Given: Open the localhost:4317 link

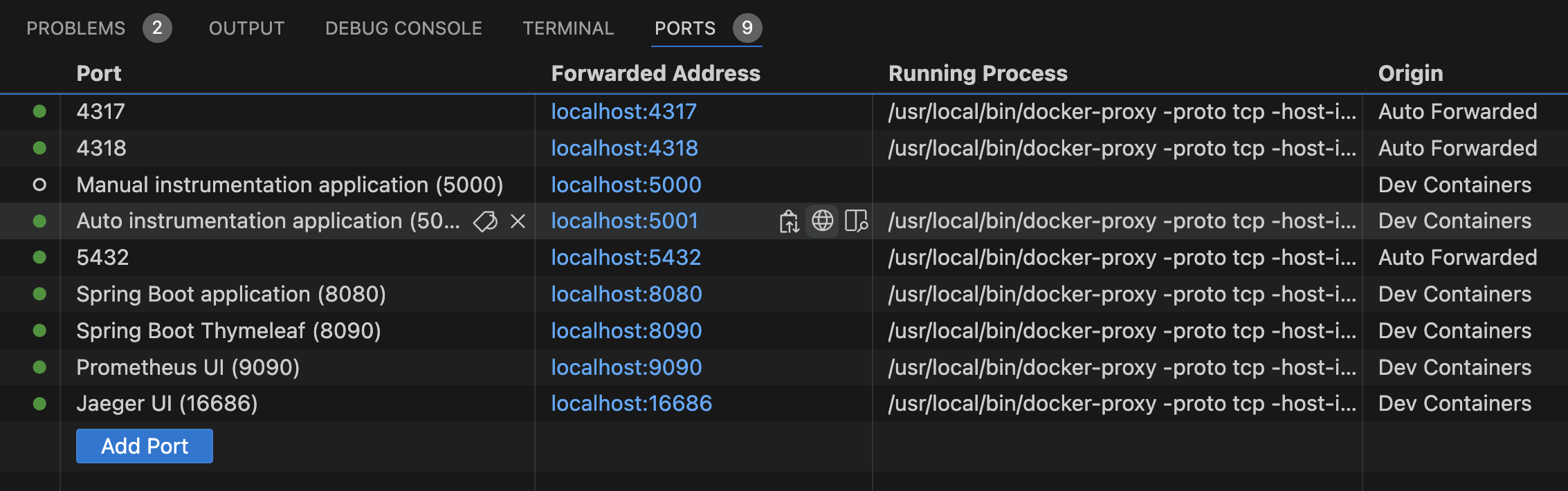Looking at the screenshot, I should (x=623, y=111).
